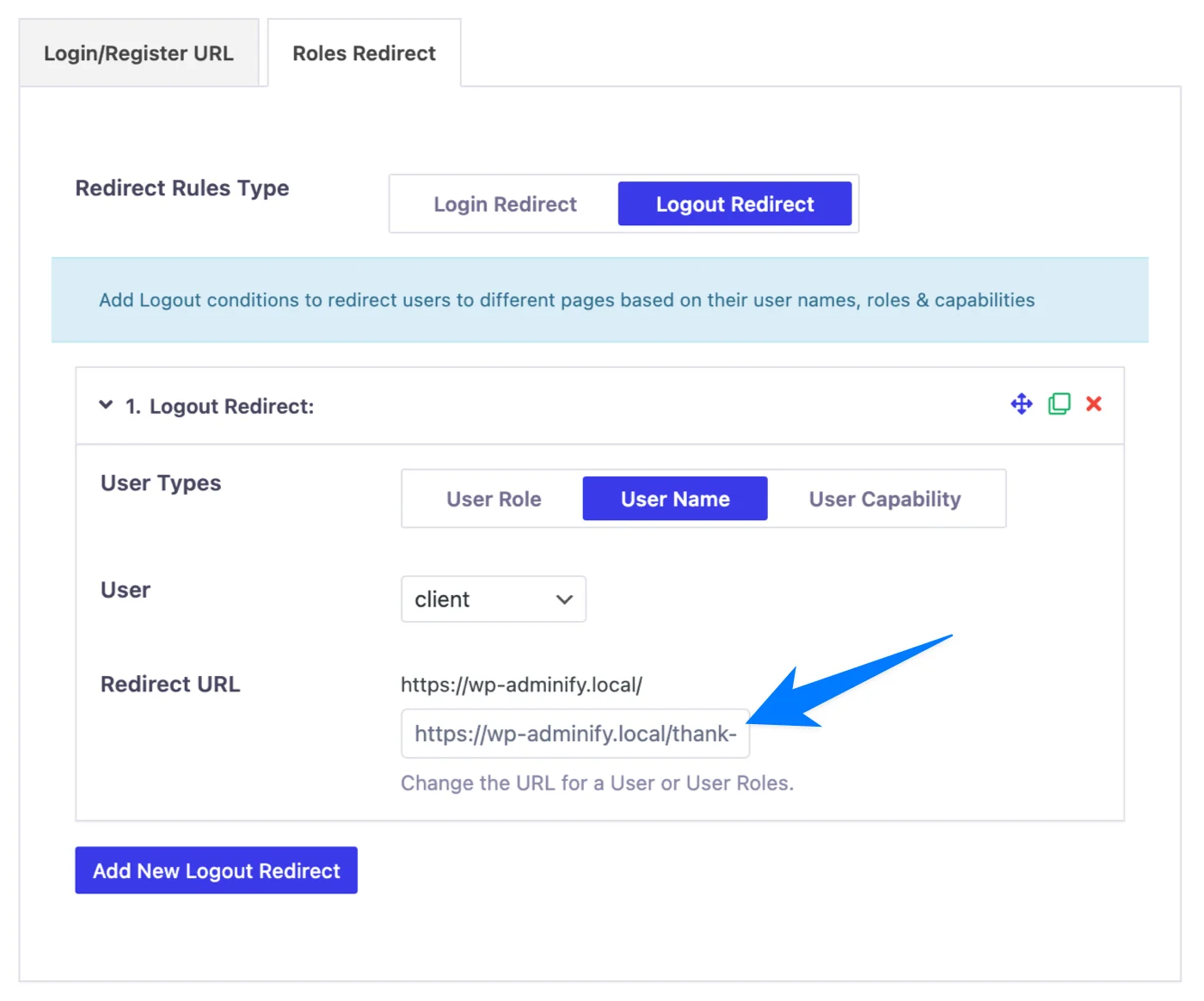
Task: Click the User Types row label
Action: pyautogui.click(x=160, y=482)
